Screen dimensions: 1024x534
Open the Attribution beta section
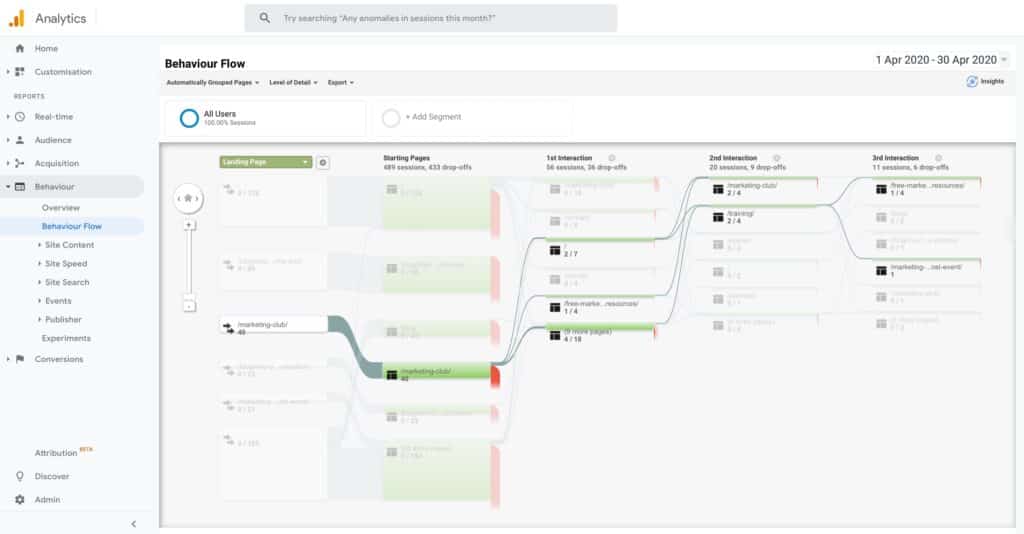tap(63, 452)
